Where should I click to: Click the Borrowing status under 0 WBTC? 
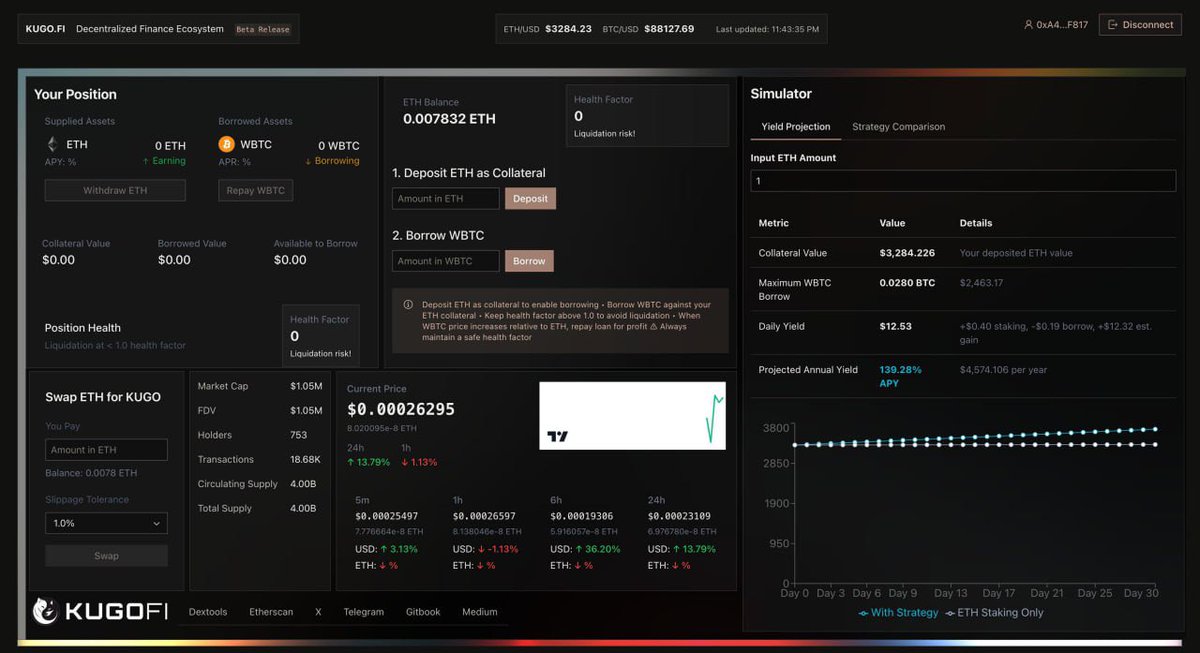click(332, 161)
